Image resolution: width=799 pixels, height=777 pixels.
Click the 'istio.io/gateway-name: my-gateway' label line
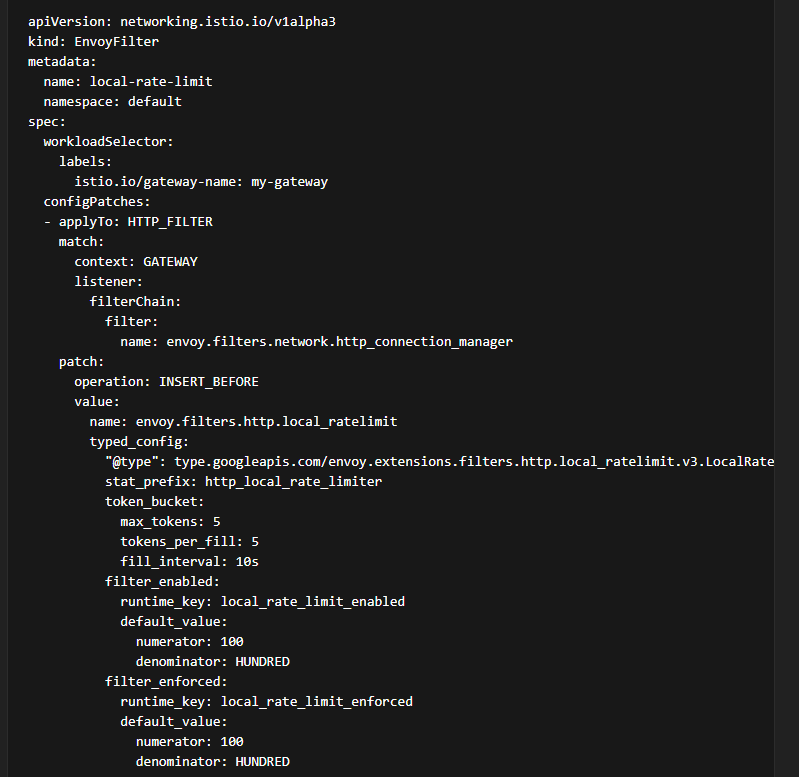coord(201,181)
